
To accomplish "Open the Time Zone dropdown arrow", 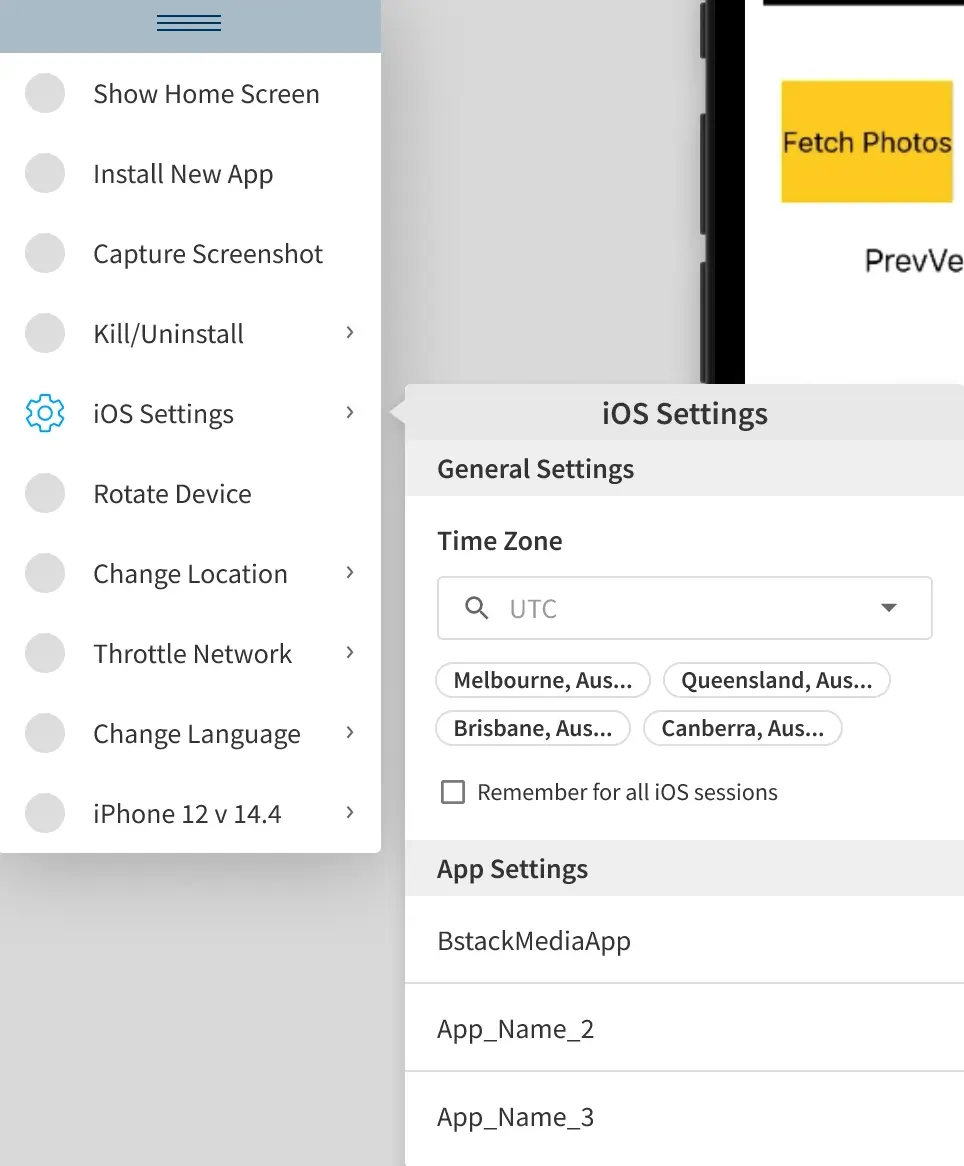I will [x=888, y=608].
